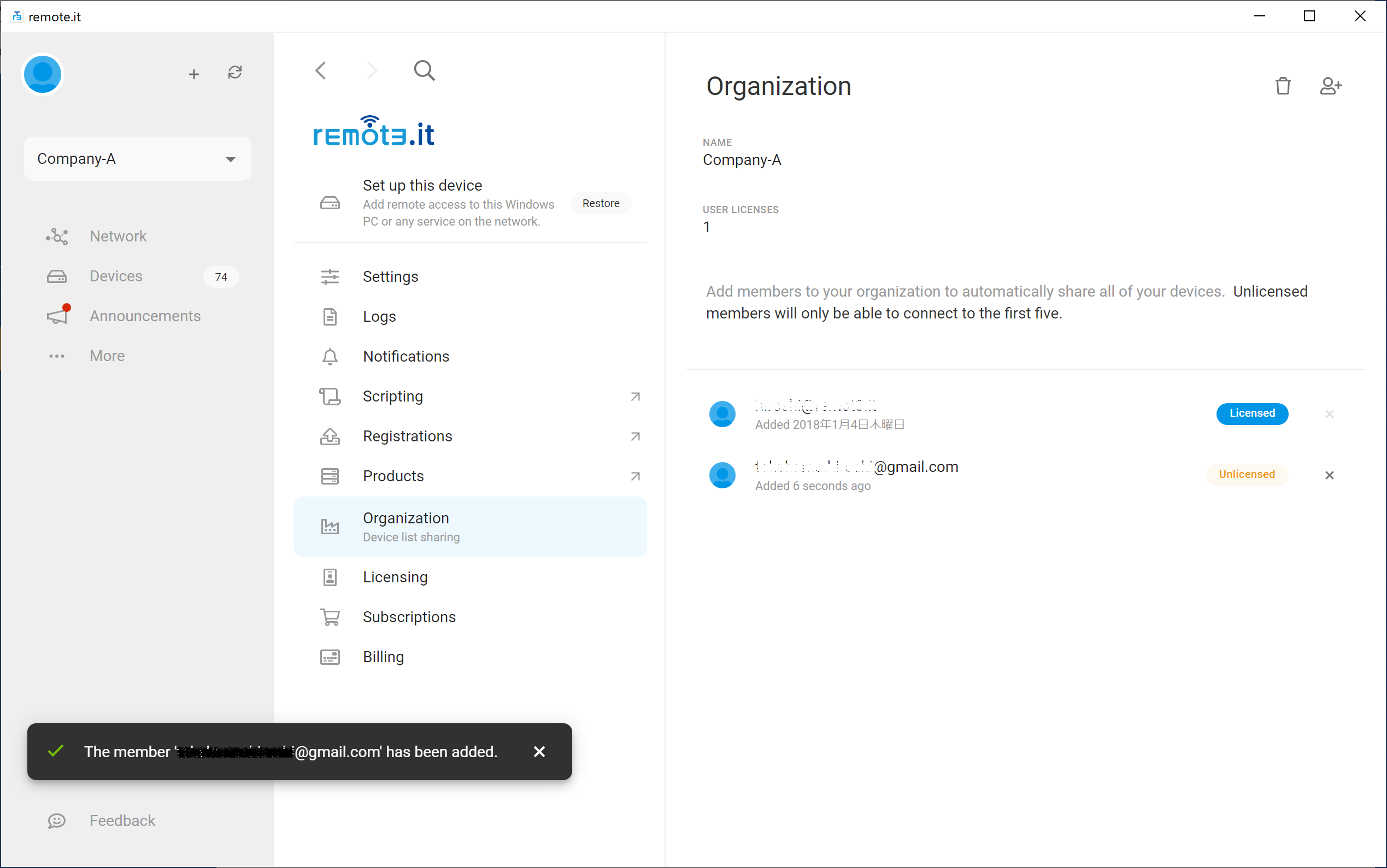Click the Network icon in sidebar
Viewport: 1387px width, 868px height.
pos(57,236)
